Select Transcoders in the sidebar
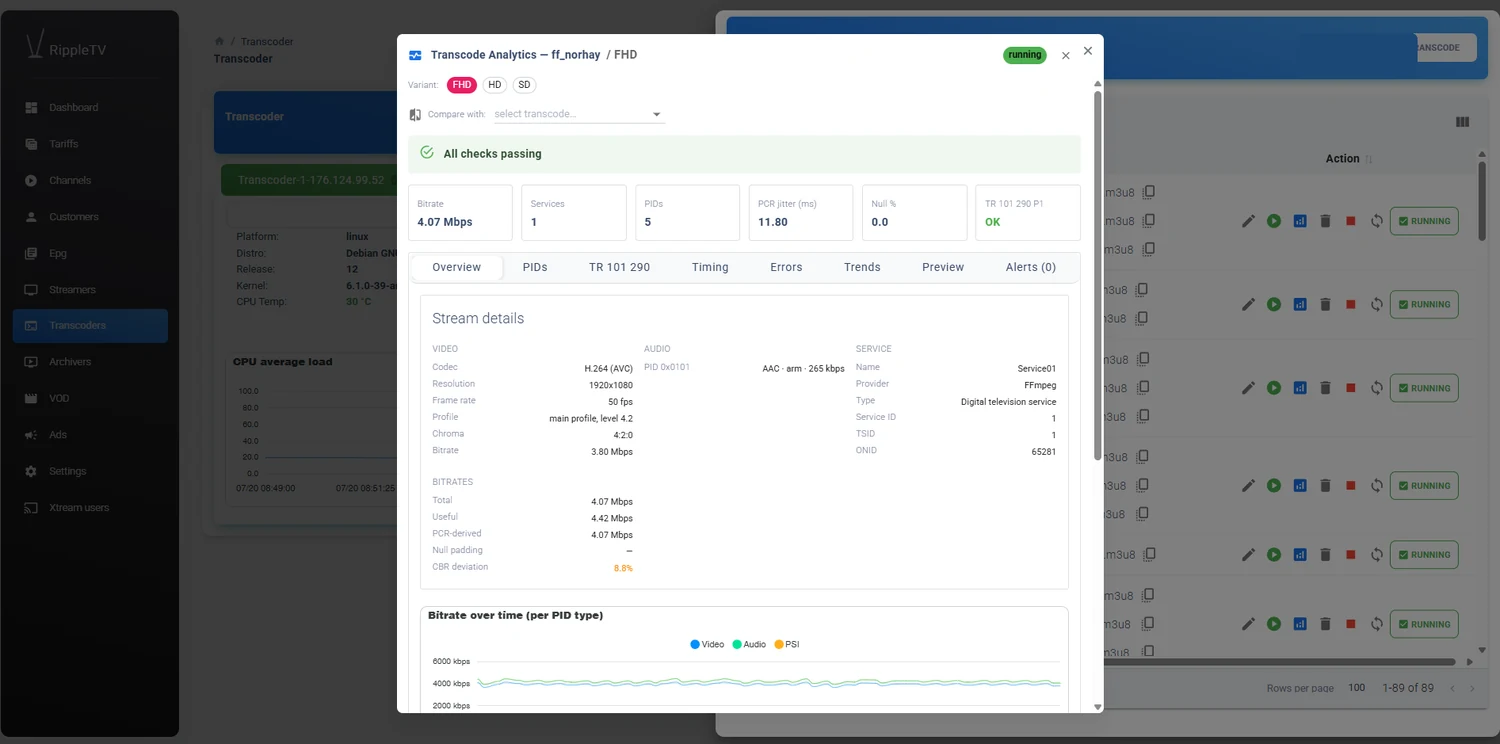1500x744 pixels. (x=90, y=326)
